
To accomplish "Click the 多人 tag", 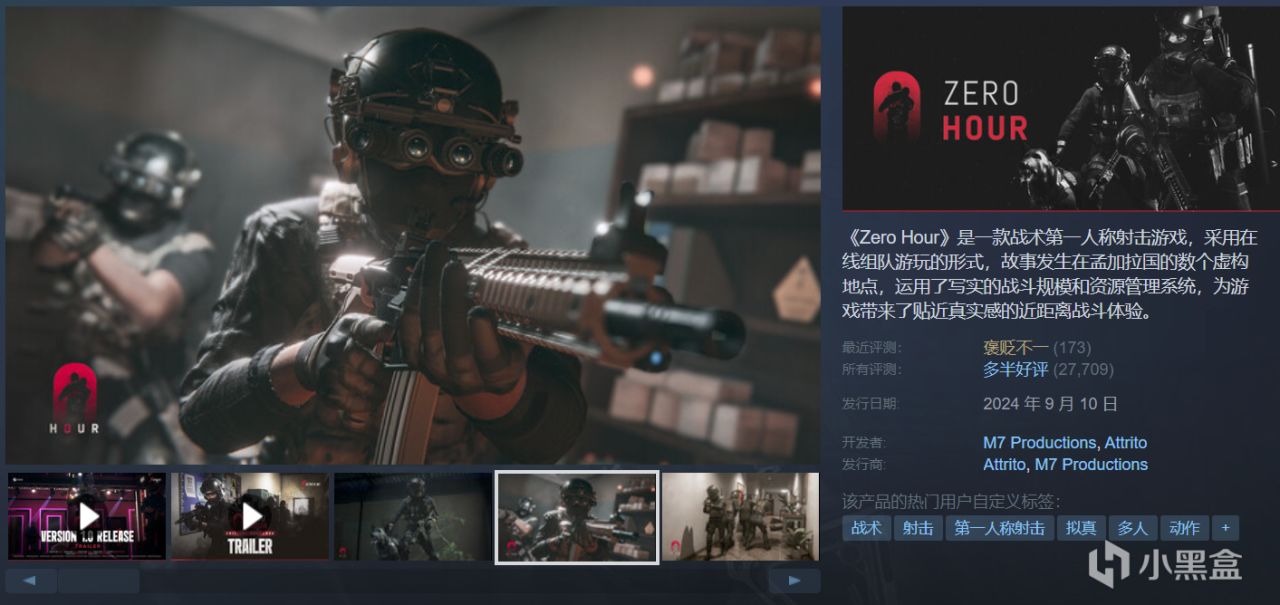I will [1133, 528].
